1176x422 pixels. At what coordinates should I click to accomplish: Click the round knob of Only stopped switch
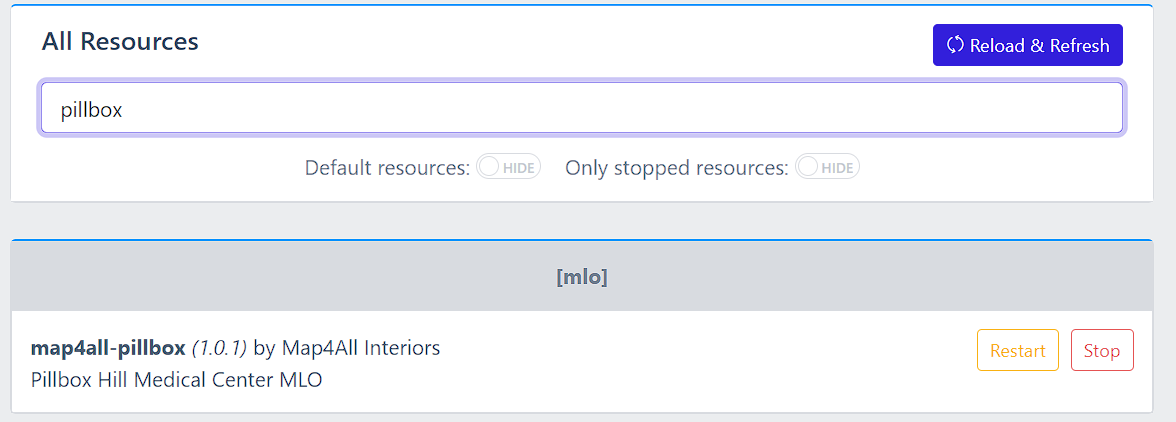(x=808, y=167)
